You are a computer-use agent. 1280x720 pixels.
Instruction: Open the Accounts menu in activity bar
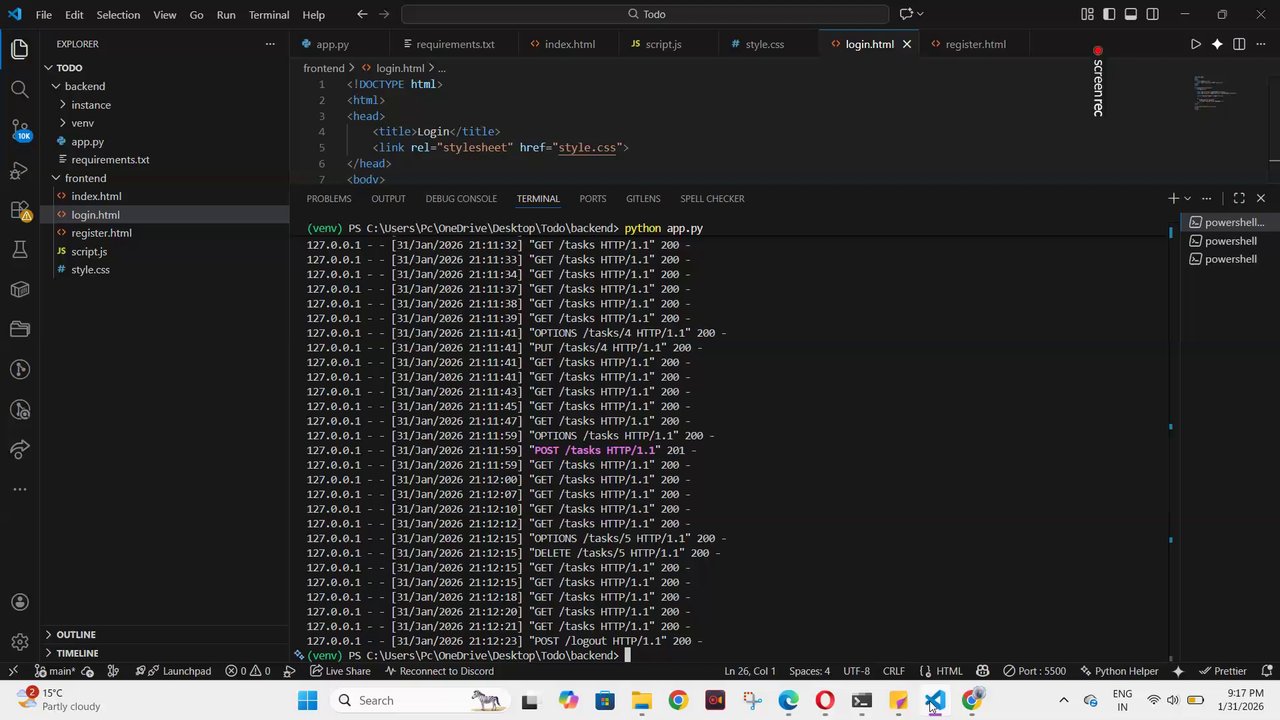(19, 602)
